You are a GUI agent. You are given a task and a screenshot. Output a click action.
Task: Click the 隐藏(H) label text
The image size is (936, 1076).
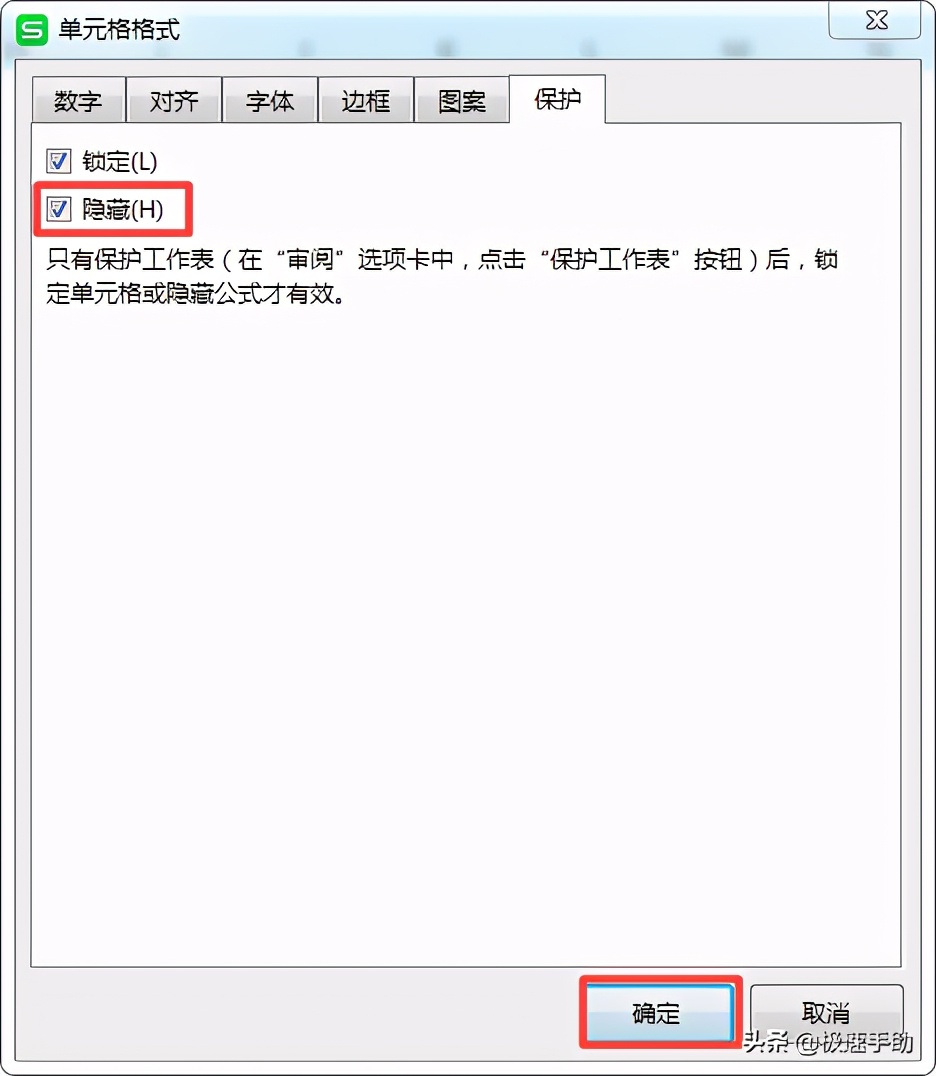click(123, 209)
